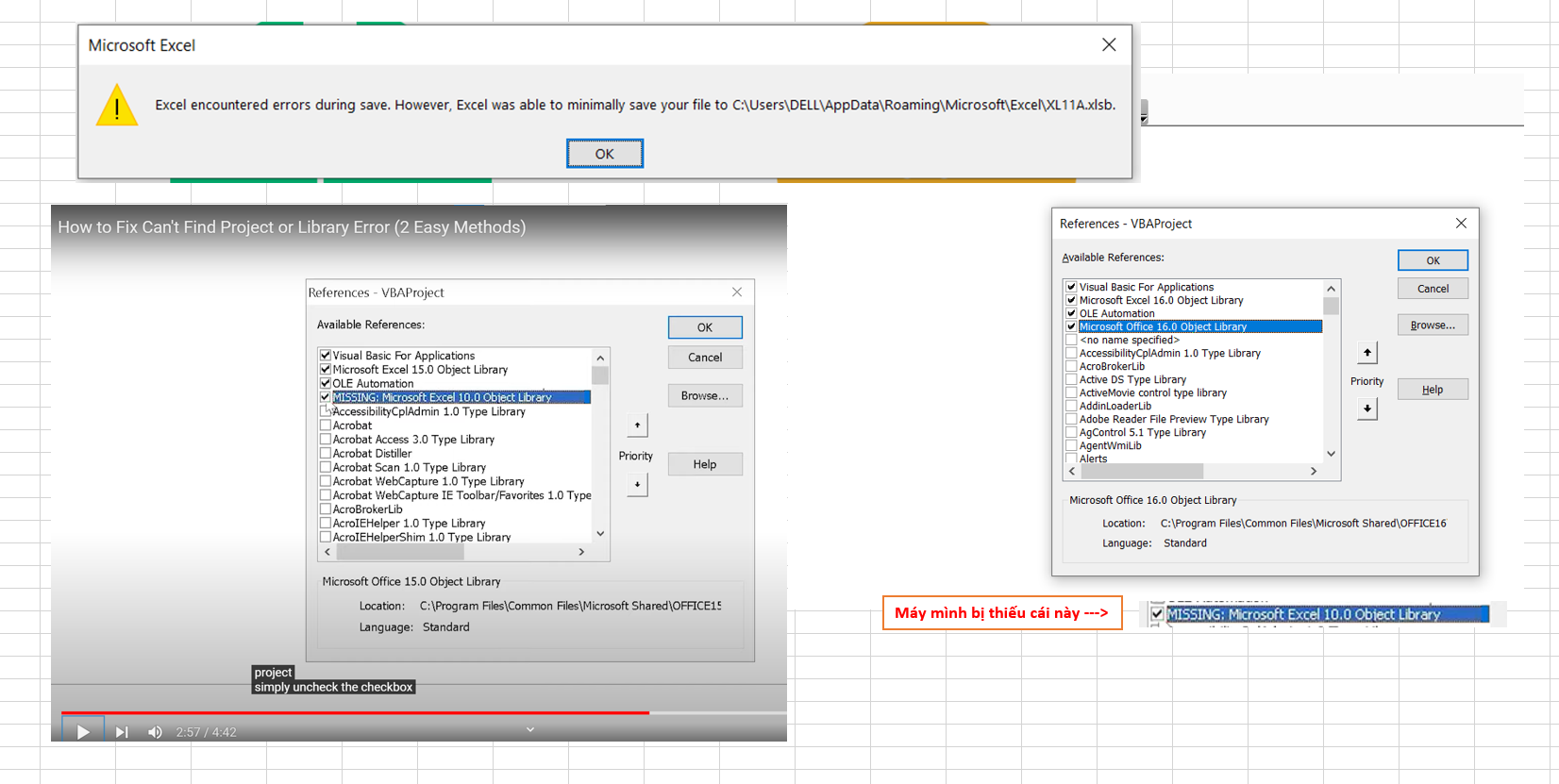The width and height of the screenshot is (1559, 784).
Task: Click OK in the Microsoft Excel error dialog
Action: [x=605, y=154]
